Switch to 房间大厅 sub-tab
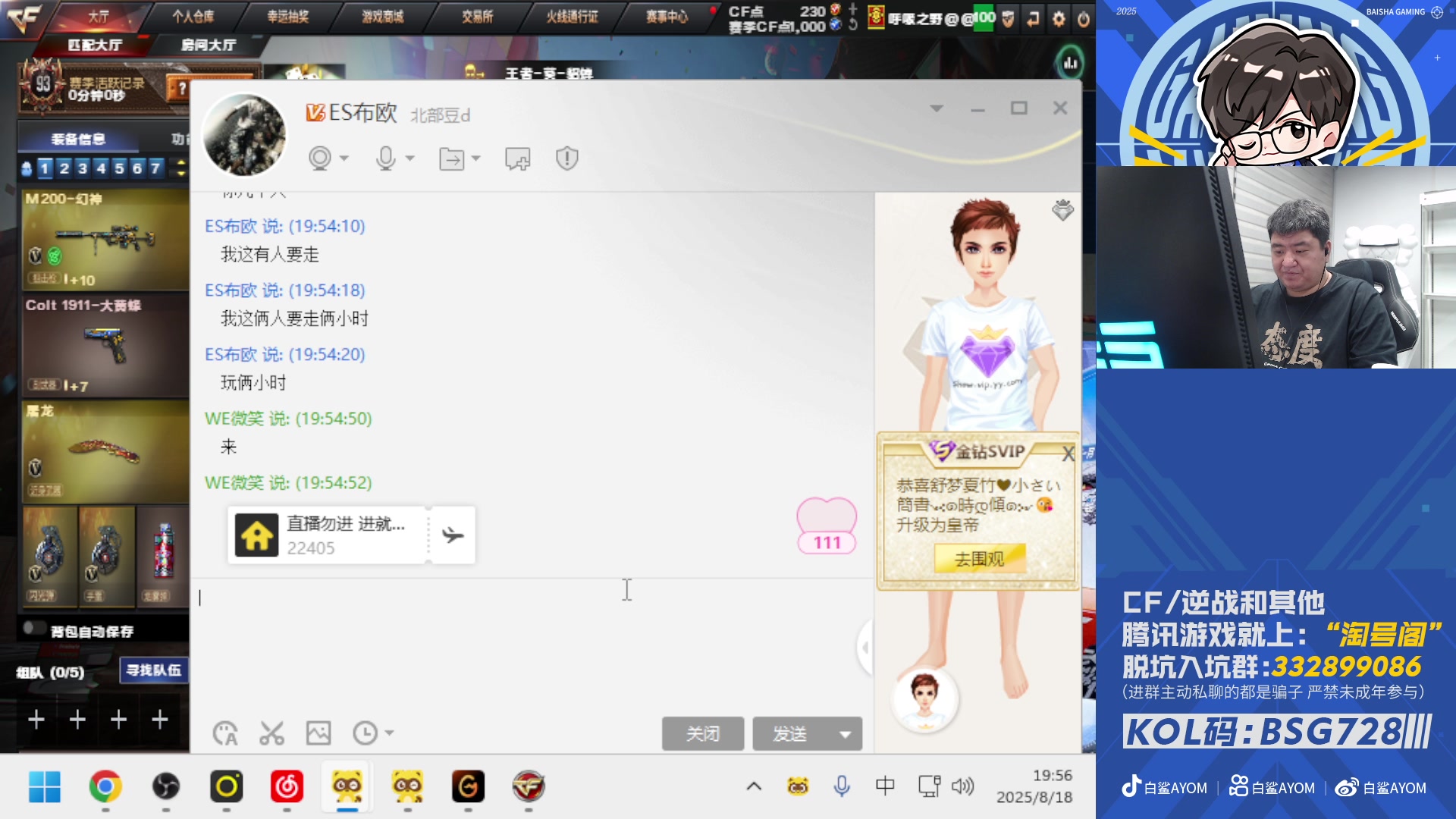1456x819 pixels. pyautogui.click(x=209, y=45)
